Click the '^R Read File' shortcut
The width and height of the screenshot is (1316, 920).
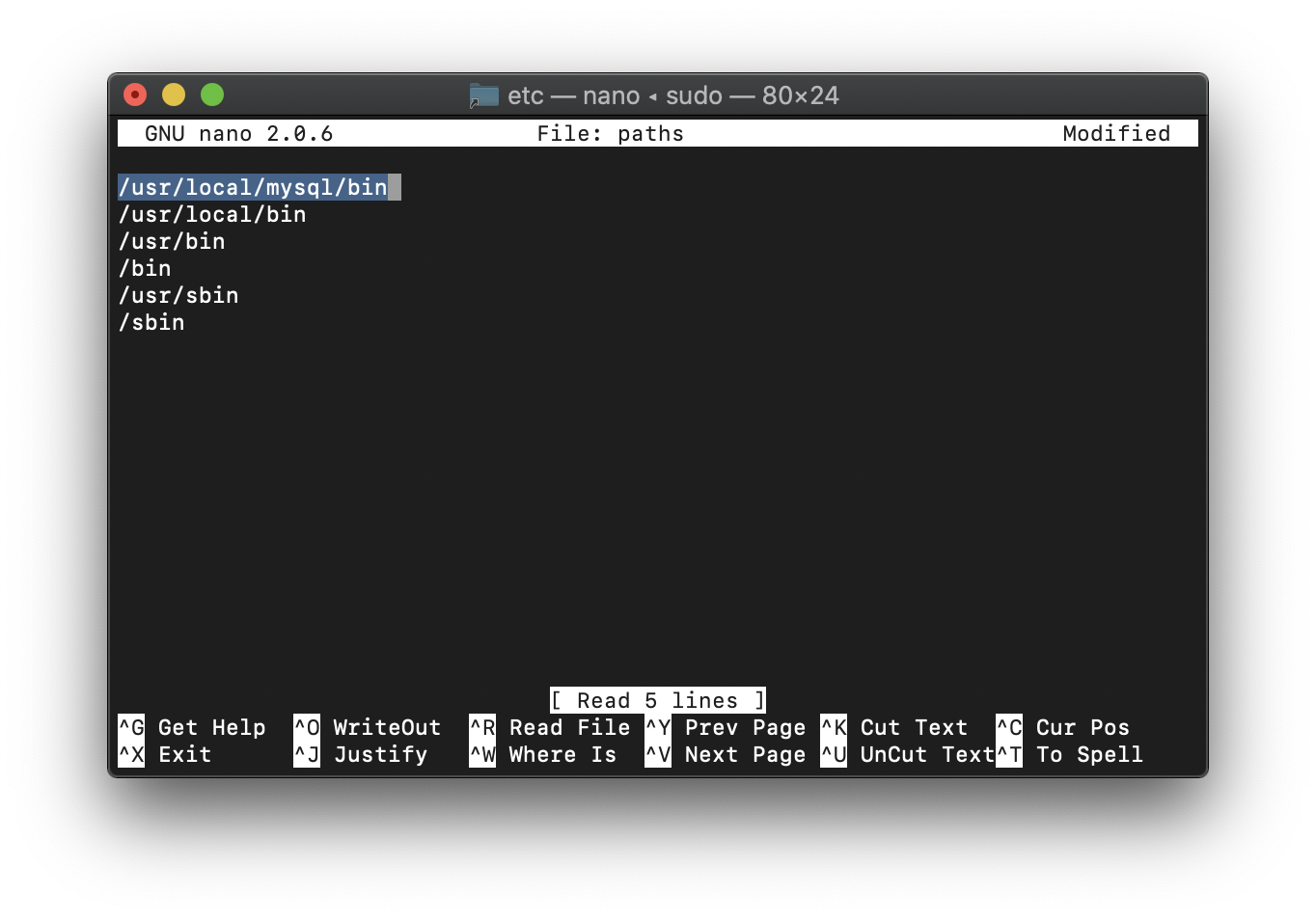coord(550,727)
